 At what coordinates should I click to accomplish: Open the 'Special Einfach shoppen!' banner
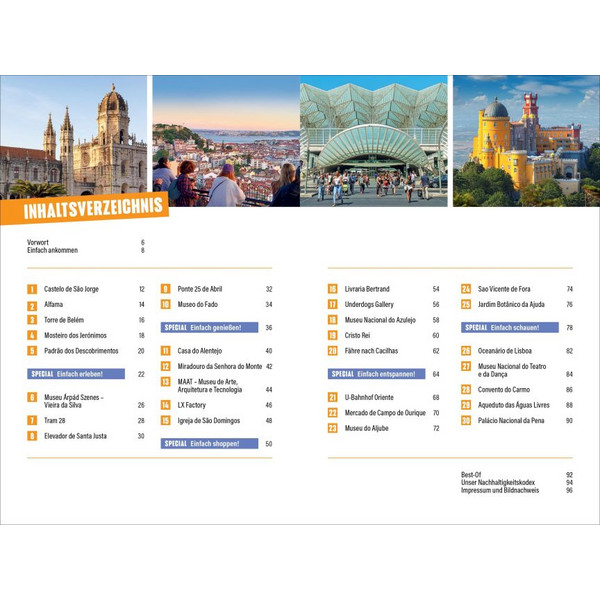pos(209,443)
